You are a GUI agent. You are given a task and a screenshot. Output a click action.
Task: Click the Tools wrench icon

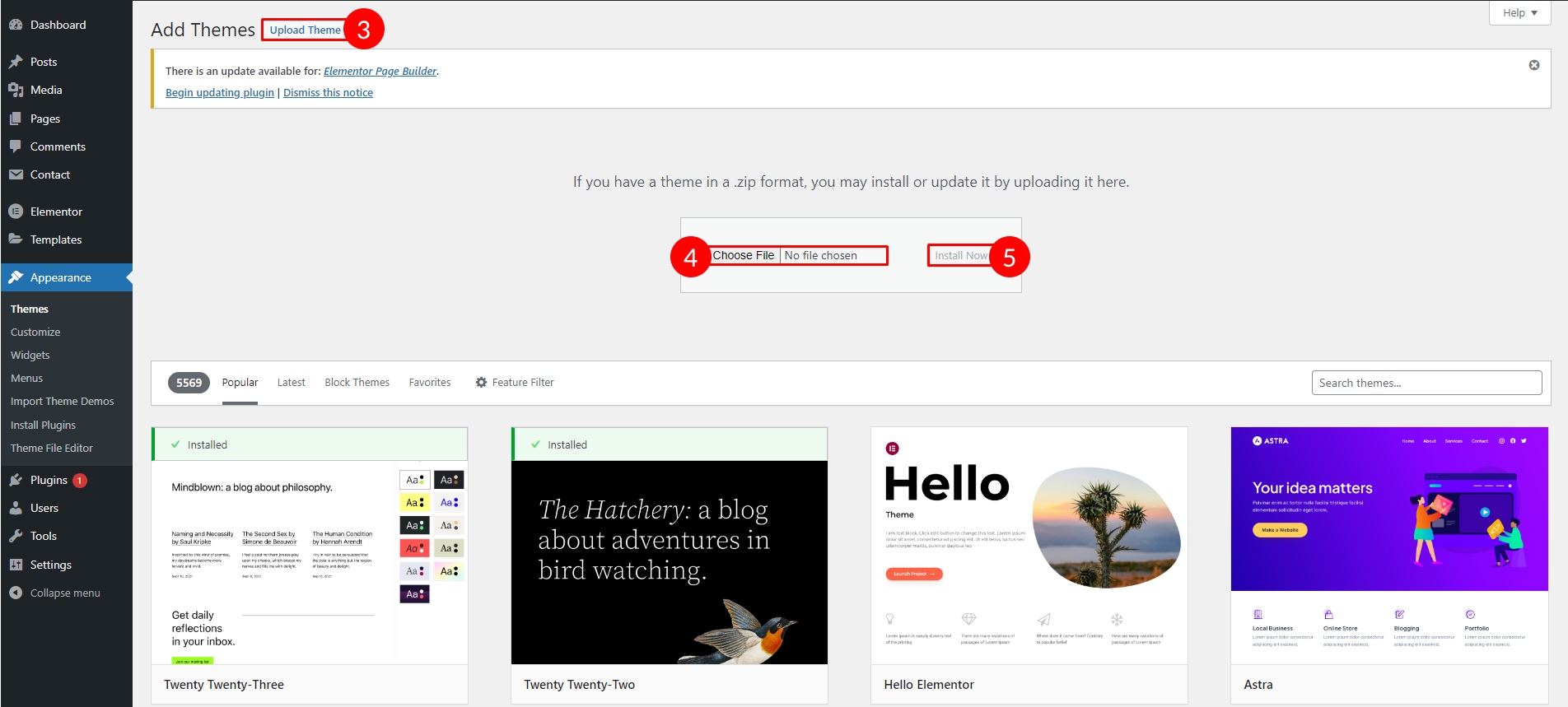pyautogui.click(x=16, y=536)
